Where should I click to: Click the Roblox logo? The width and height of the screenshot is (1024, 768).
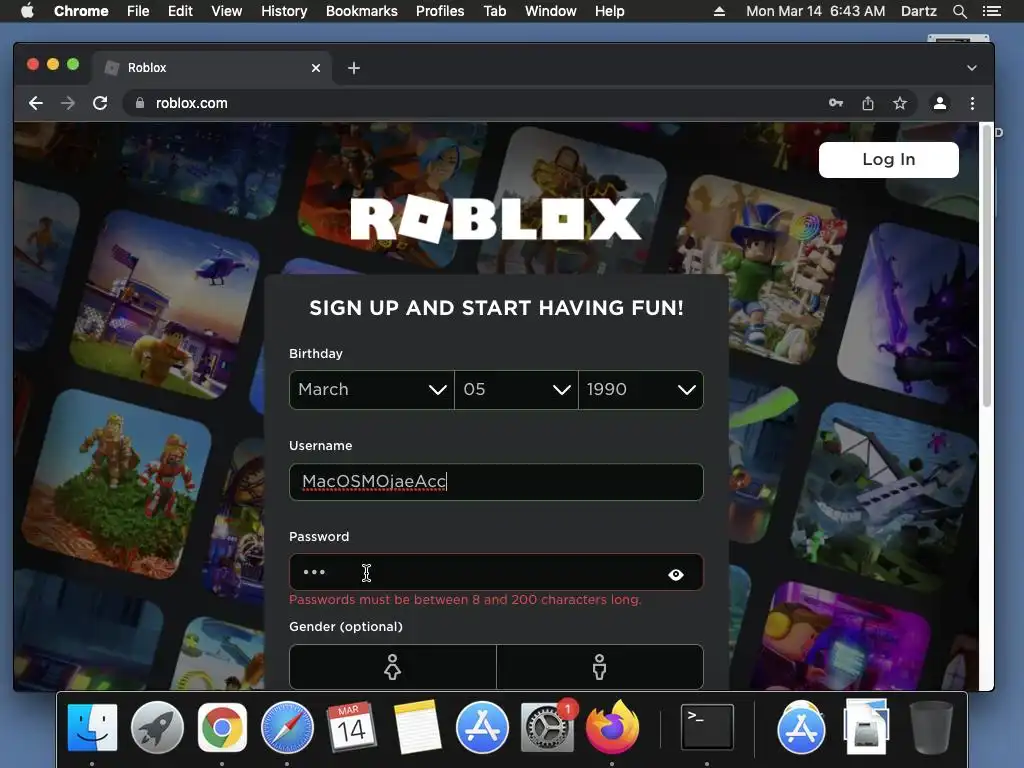496,220
